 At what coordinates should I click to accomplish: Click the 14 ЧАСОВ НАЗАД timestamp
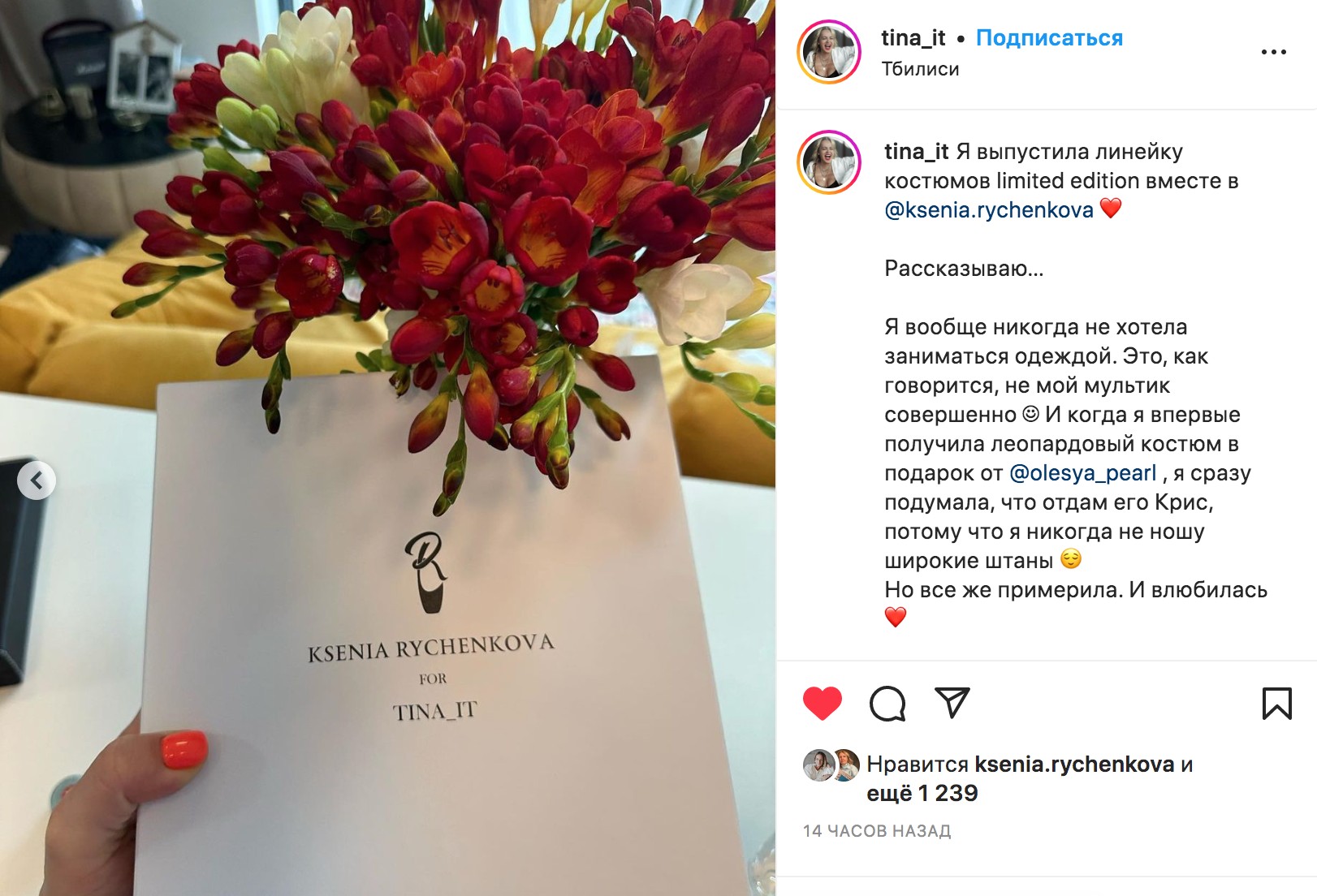click(x=877, y=831)
